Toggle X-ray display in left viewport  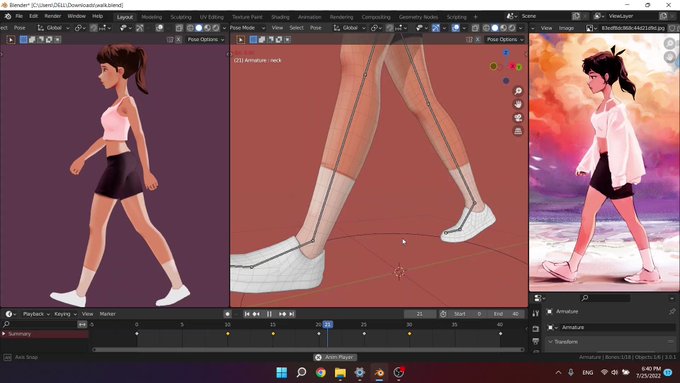click(x=179, y=28)
